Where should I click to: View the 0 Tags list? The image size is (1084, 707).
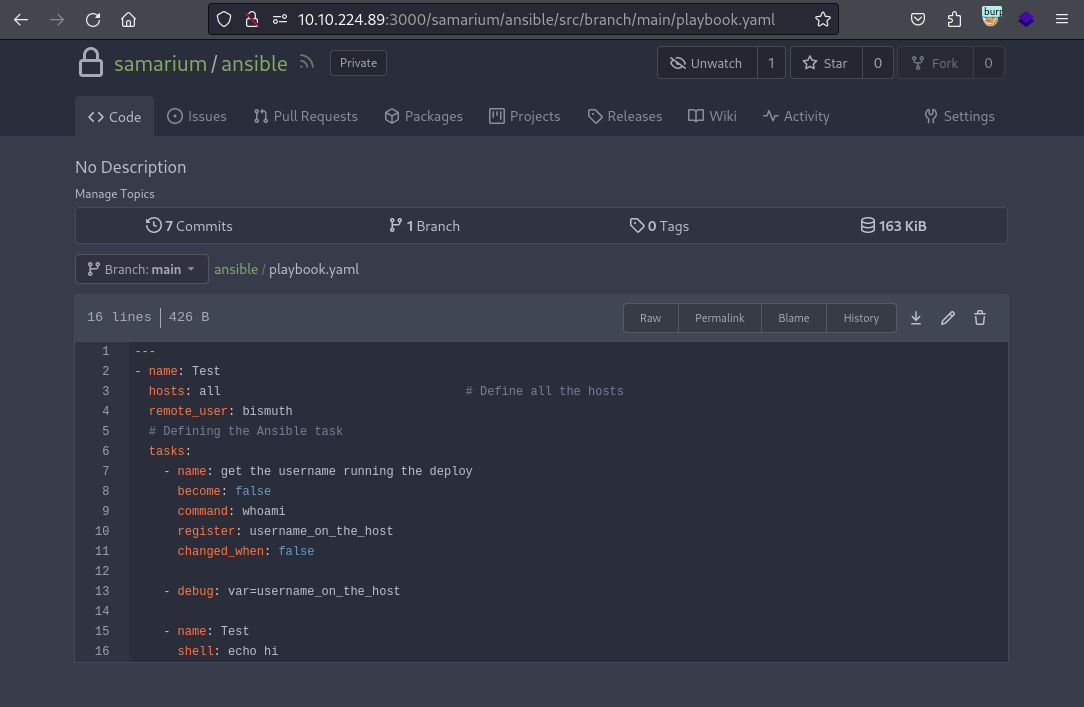(660, 226)
